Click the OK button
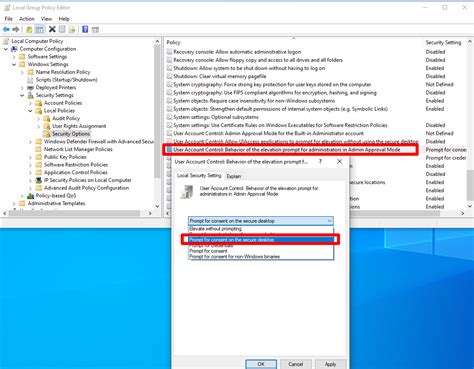This screenshot has width=474, height=369. (x=261, y=364)
